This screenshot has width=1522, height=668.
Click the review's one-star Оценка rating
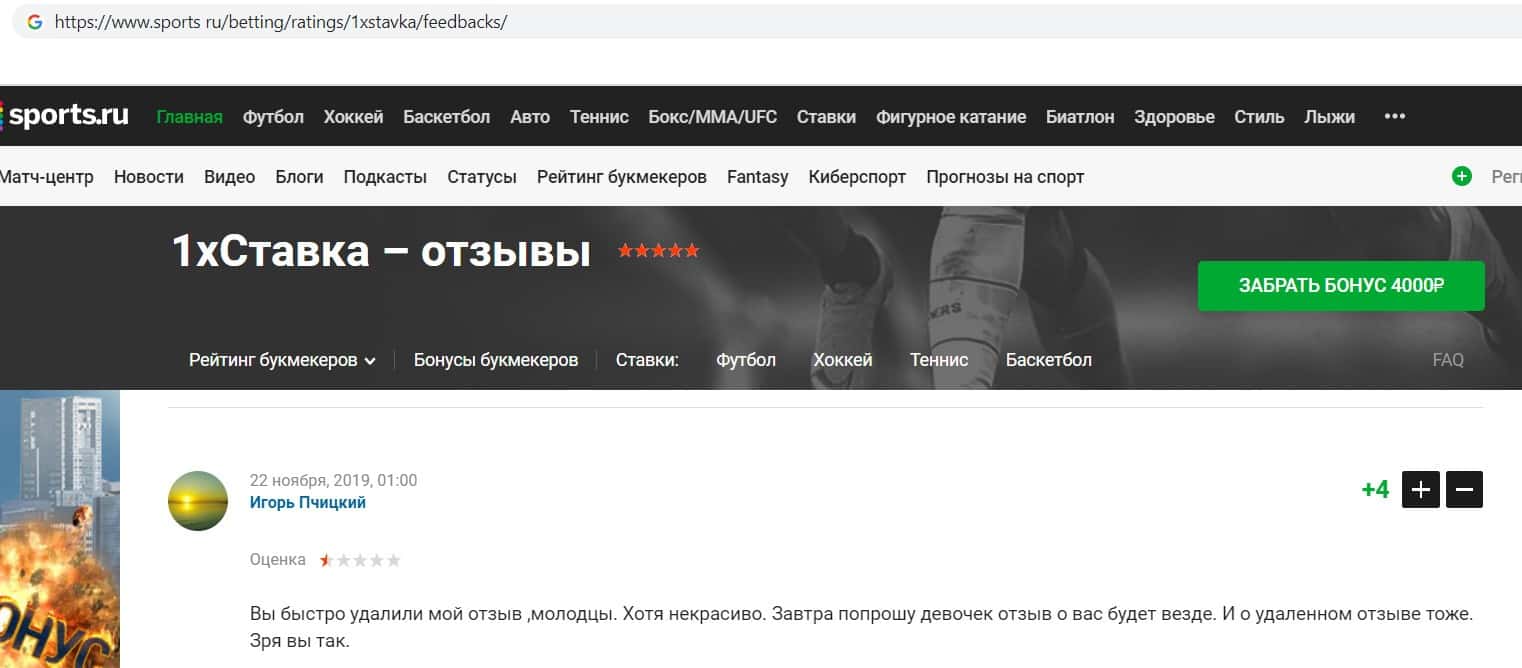click(360, 560)
